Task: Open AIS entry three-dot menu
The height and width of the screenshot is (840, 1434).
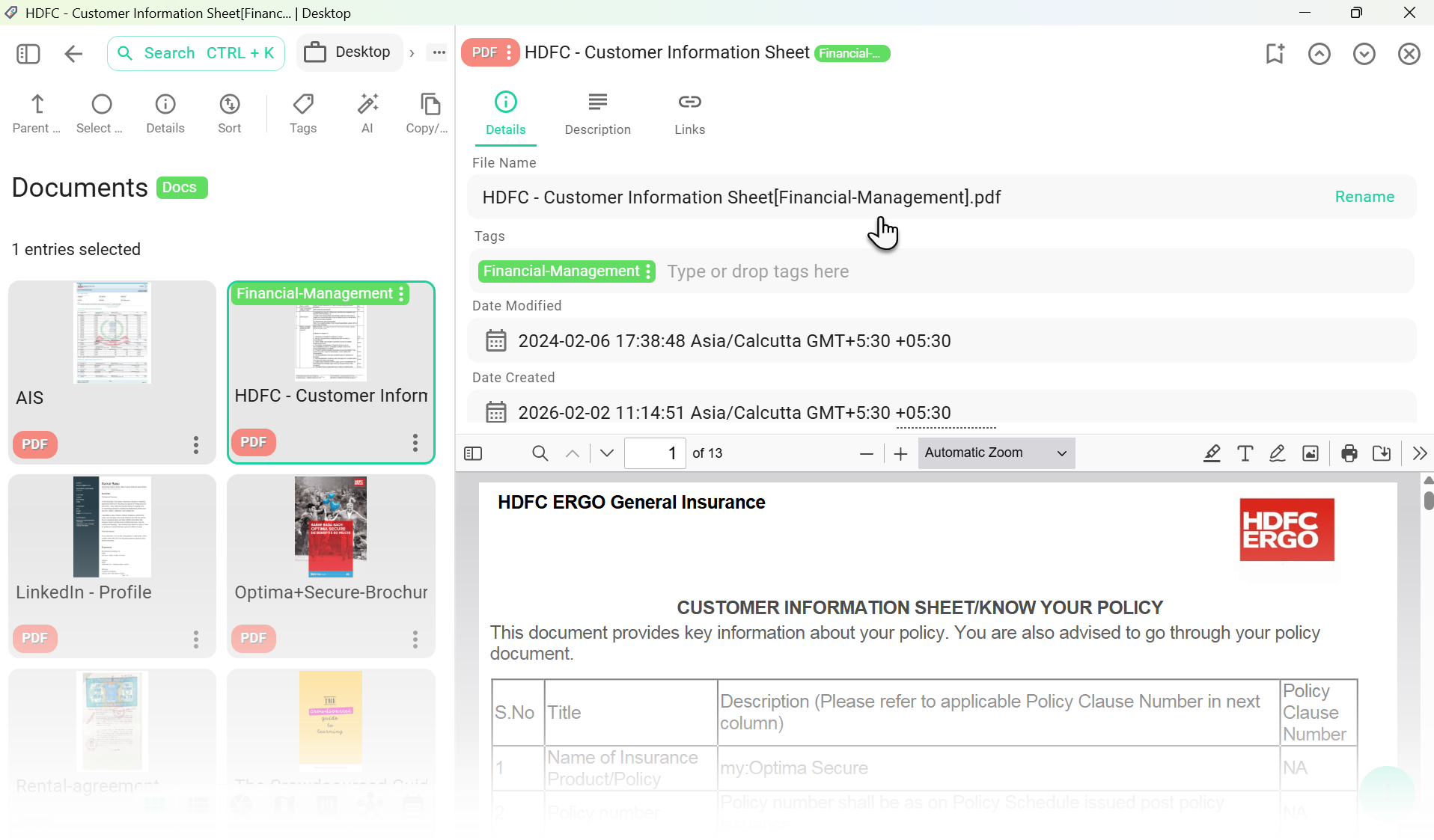Action: pos(196,445)
